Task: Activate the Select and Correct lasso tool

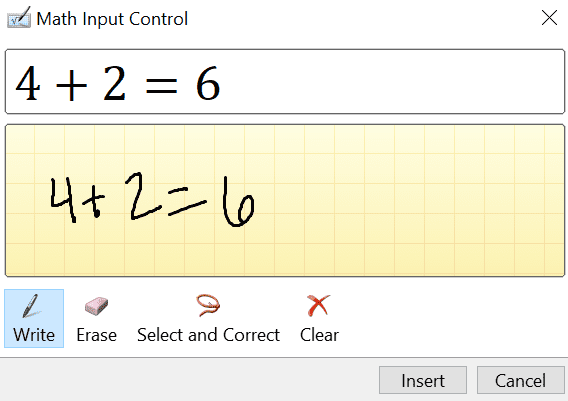Action: [x=208, y=318]
